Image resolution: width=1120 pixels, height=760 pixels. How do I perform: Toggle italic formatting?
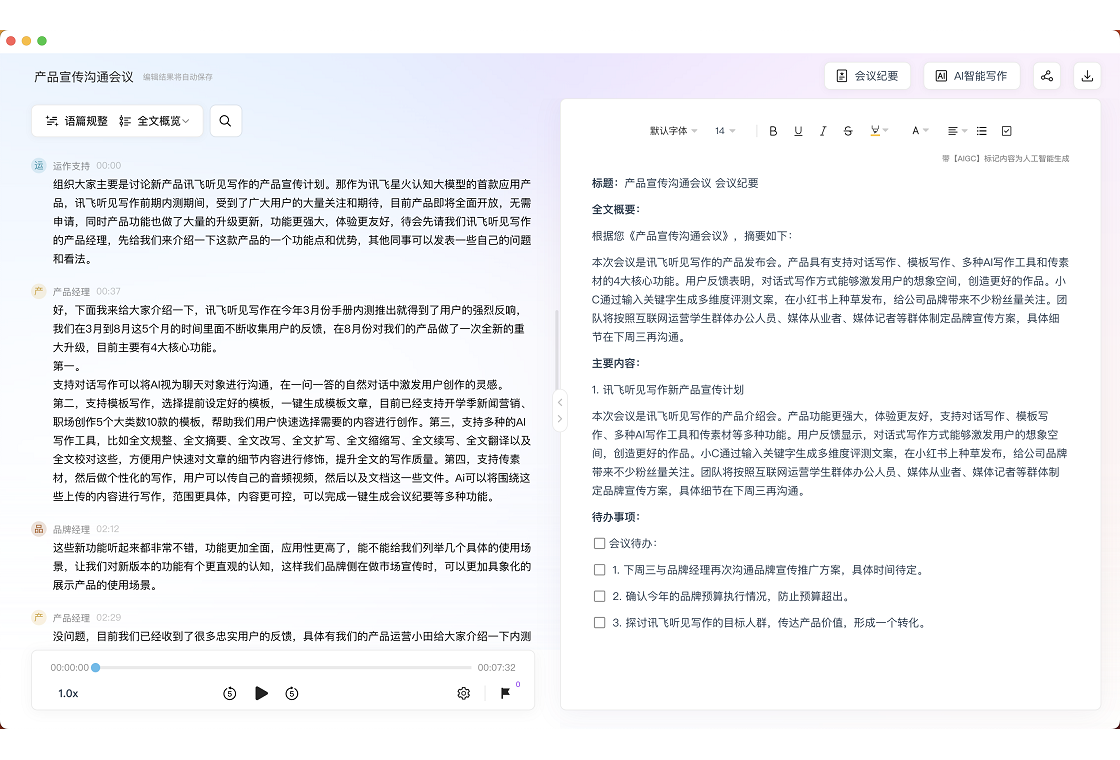click(x=823, y=131)
